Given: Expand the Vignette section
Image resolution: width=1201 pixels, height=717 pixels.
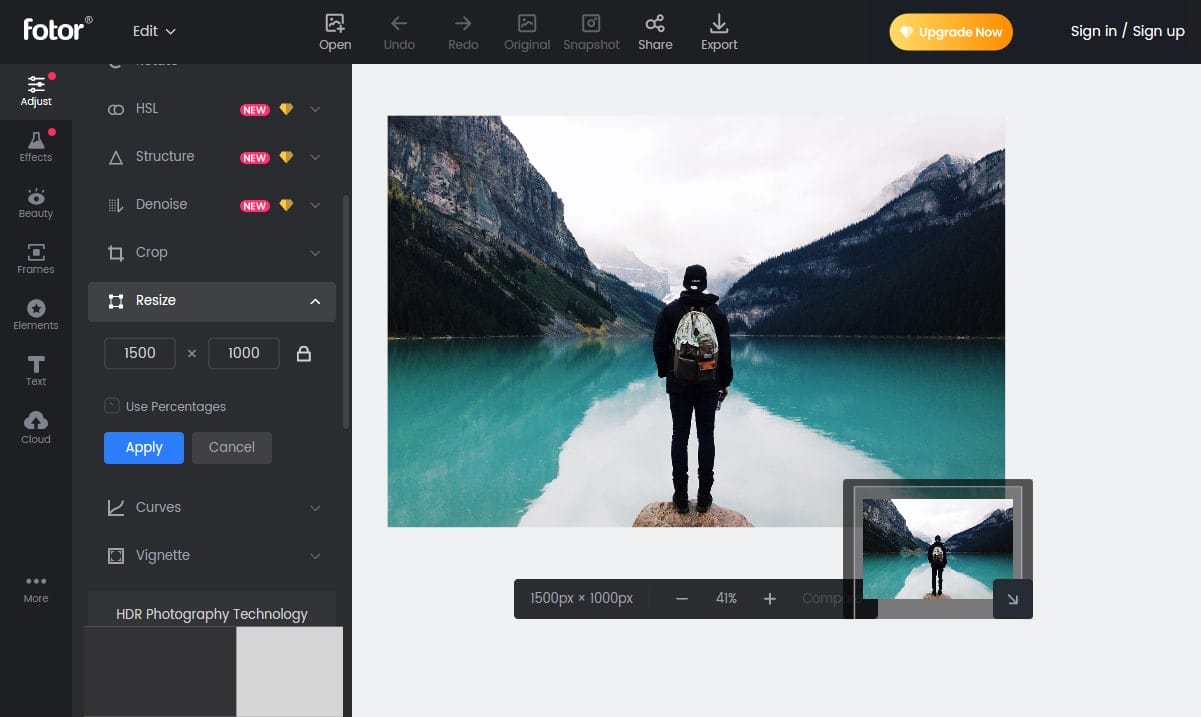Looking at the screenshot, I should 315,556.
